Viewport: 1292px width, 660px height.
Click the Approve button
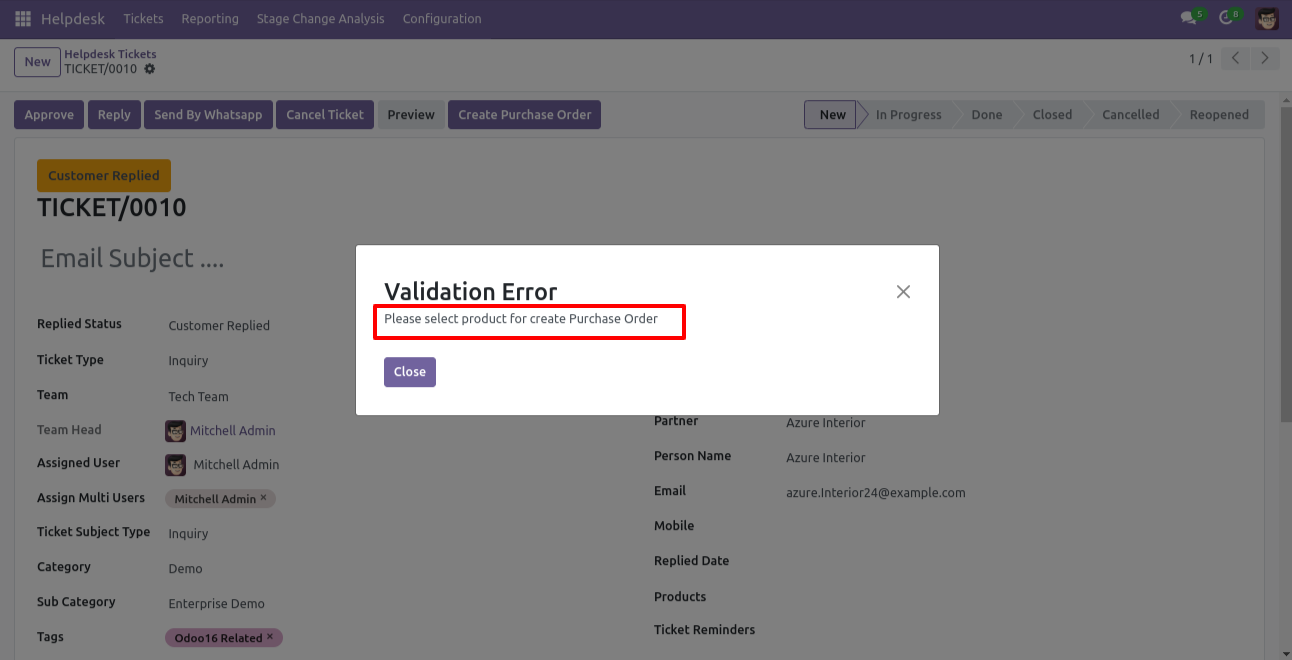point(49,115)
